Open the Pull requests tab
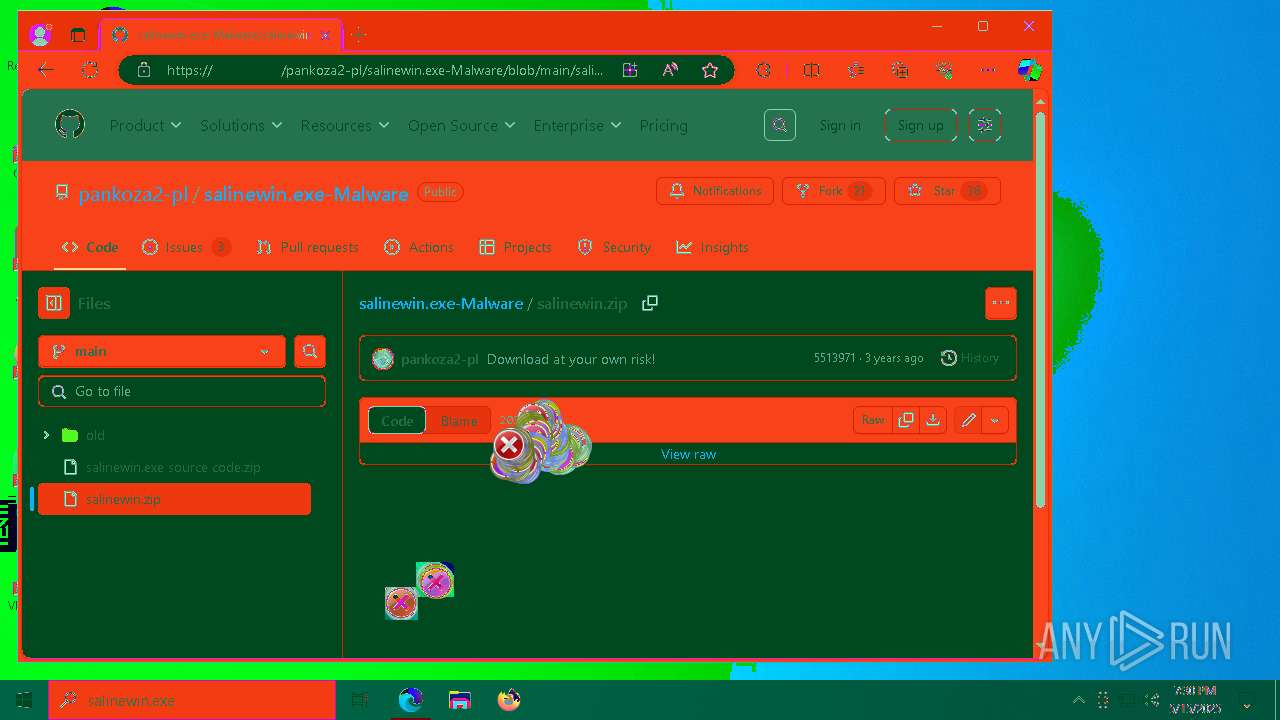 pyautogui.click(x=308, y=247)
